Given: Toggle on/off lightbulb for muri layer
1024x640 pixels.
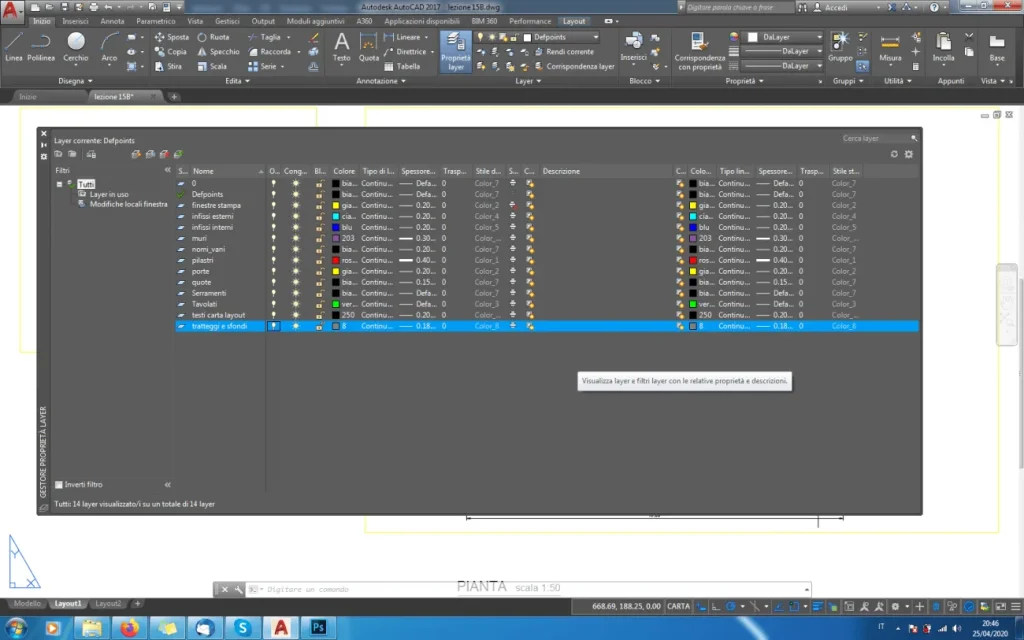Looking at the screenshot, I should point(274,238).
